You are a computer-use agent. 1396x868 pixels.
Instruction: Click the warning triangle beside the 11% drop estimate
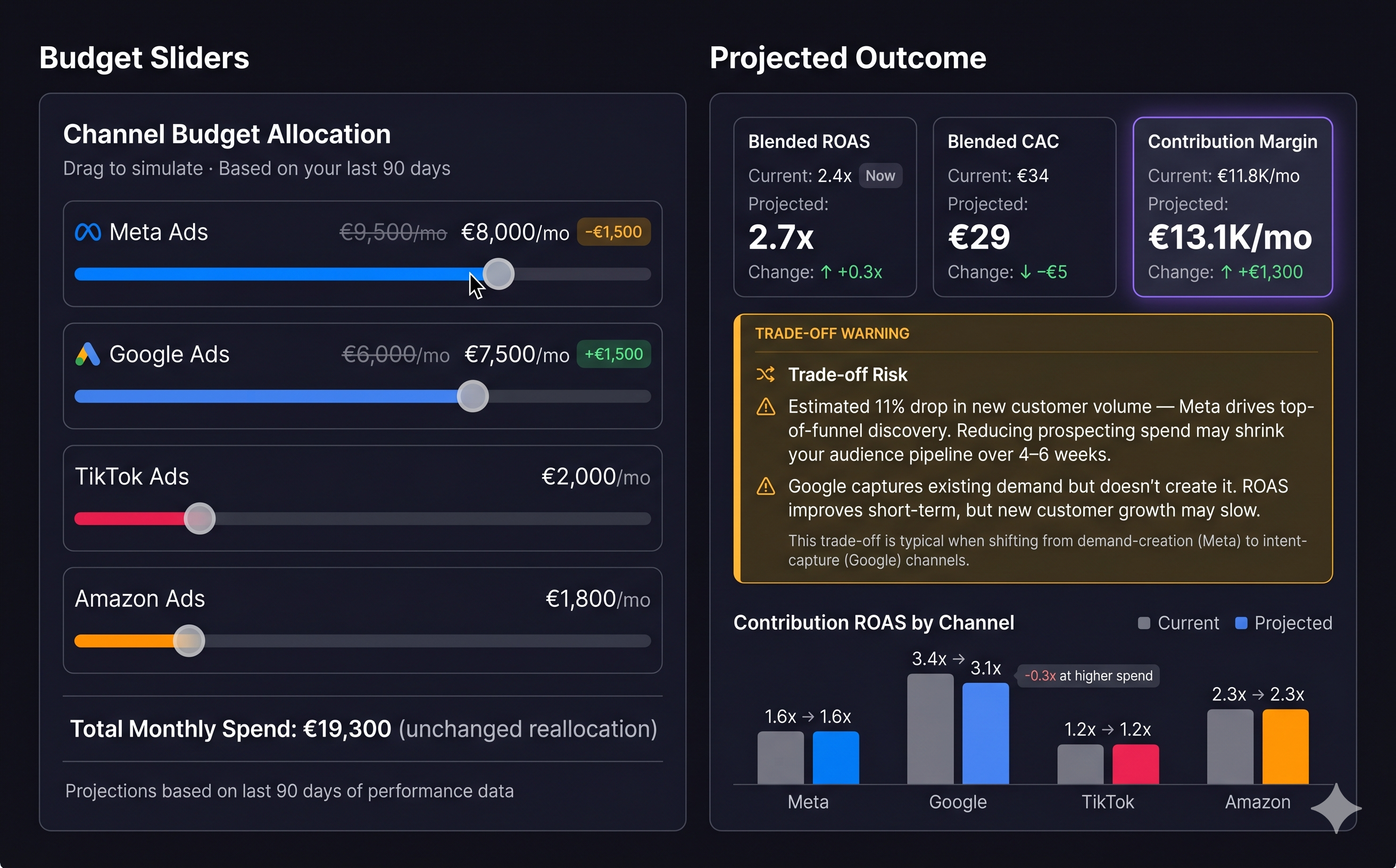[x=766, y=407]
